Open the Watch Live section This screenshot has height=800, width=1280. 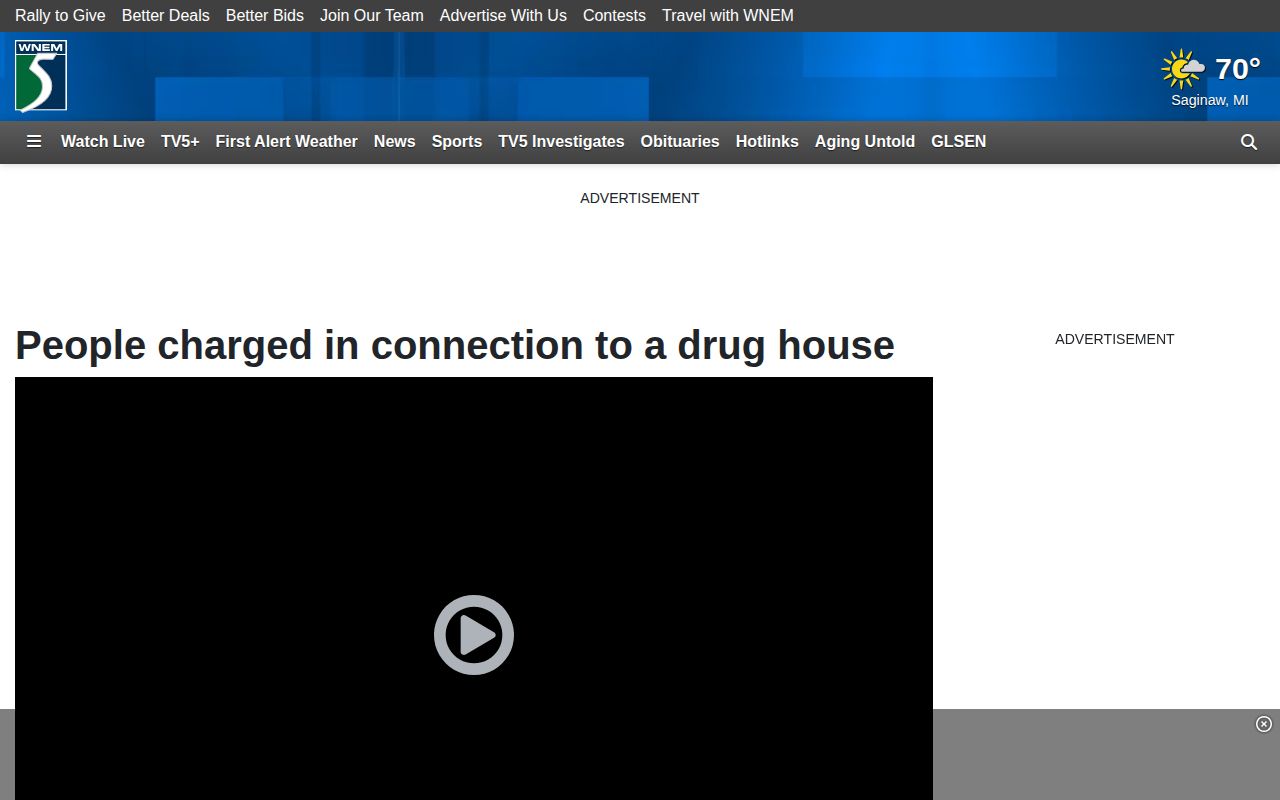point(103,142)
